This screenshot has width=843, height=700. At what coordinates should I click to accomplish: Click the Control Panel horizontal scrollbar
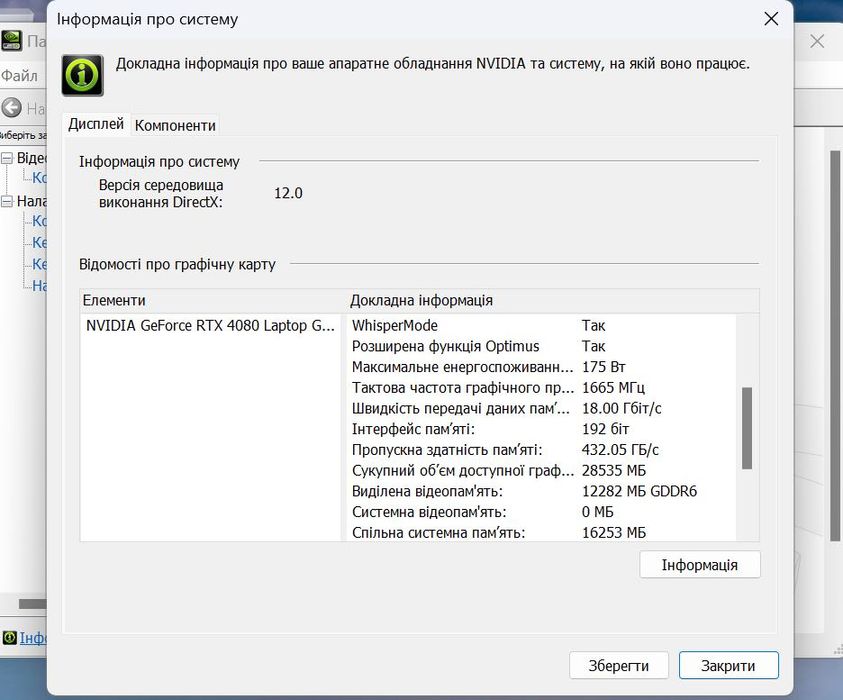[32, 604]
